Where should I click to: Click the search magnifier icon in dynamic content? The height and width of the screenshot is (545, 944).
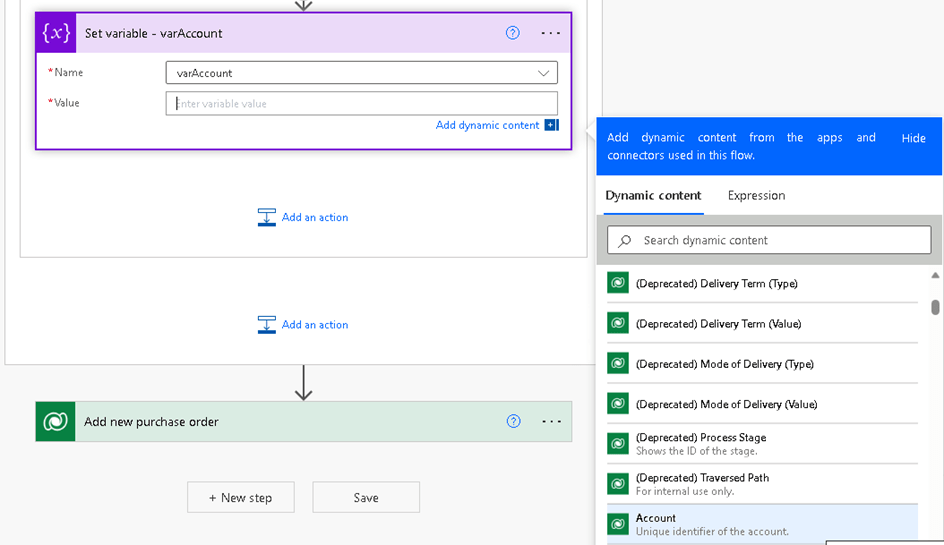(625, 240)
